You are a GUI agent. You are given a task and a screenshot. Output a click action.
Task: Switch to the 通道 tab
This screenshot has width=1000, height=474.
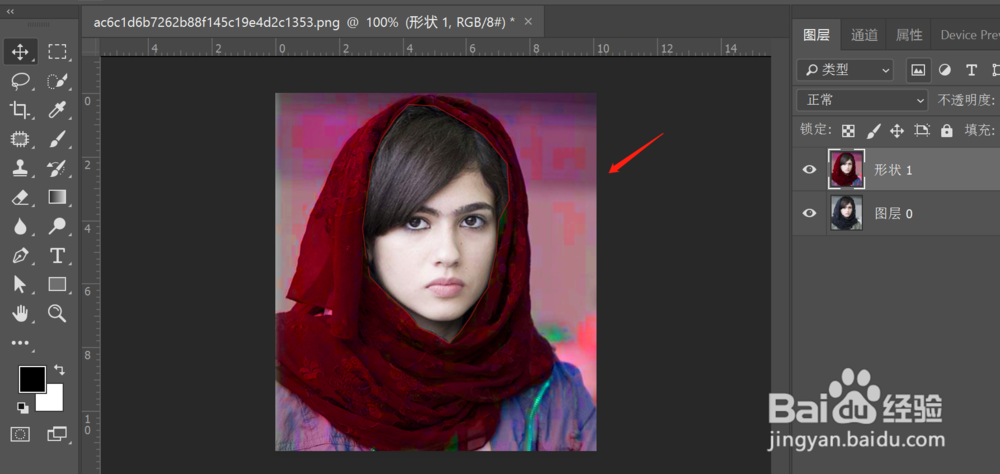(x=864, y=35)
